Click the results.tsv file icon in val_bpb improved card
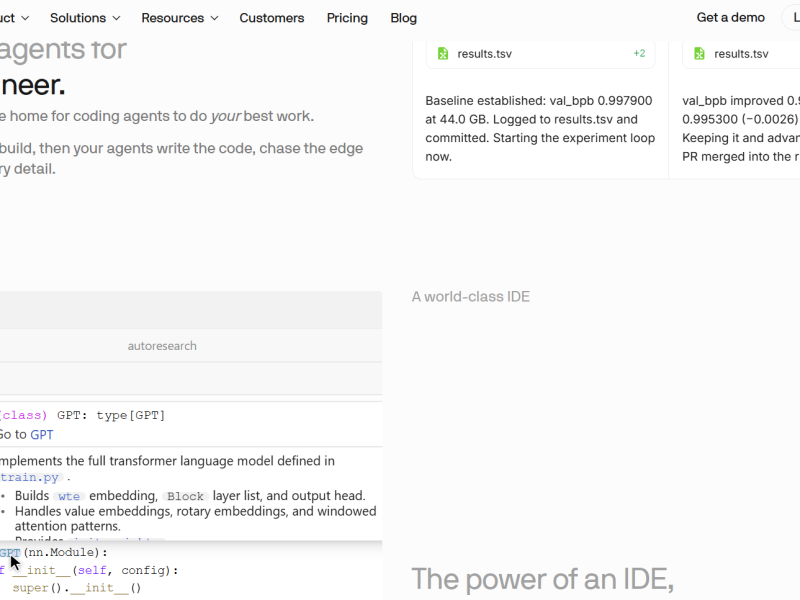Viewport: 800px width, 600px height. pos(699,54)
